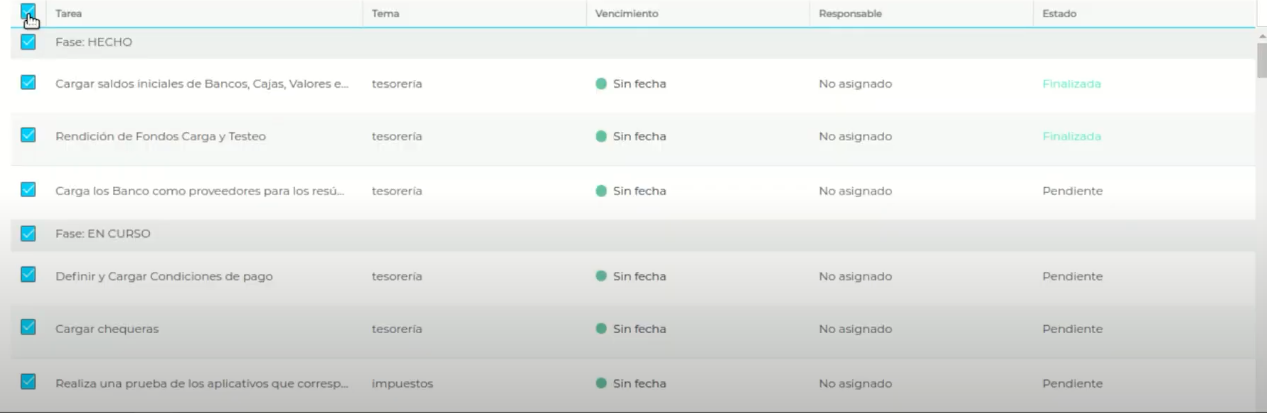Click No asignado for Carga los Banco task
Viewport: 1267px width, 413px height.
(855, 191)
